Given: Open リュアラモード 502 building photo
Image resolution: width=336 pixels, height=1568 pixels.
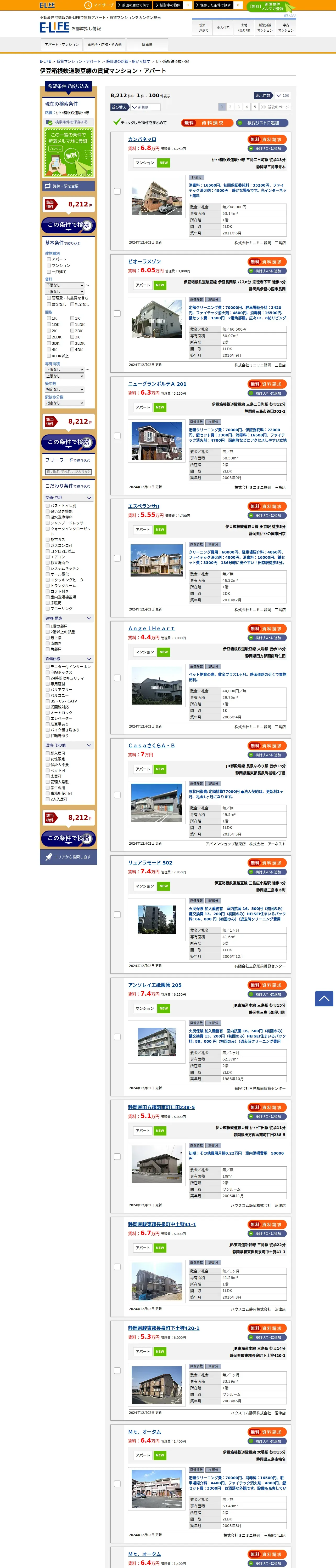Looking at the screenshot, I should click(157, 919).
